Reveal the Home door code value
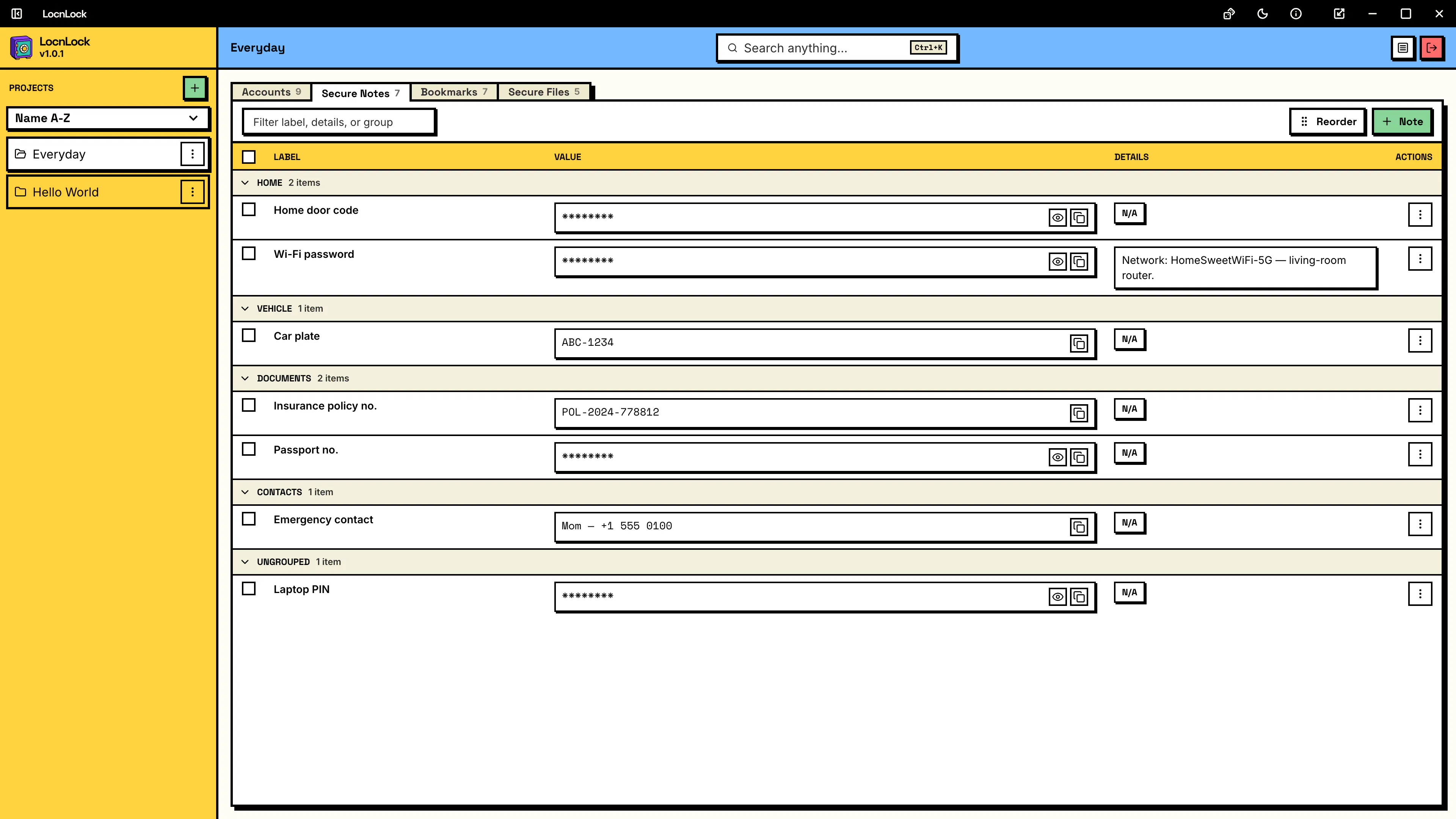Screen dimensions: 1456x819 point(1057,218)
